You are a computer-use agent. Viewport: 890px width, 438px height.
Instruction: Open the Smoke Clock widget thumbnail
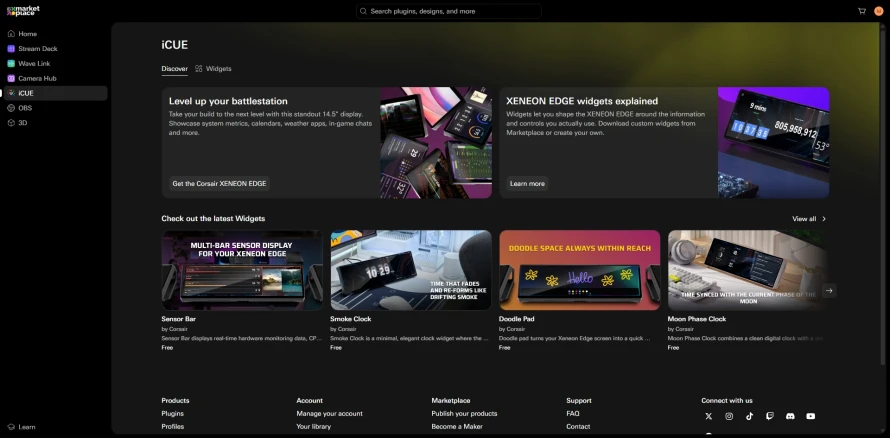[411, 270]
